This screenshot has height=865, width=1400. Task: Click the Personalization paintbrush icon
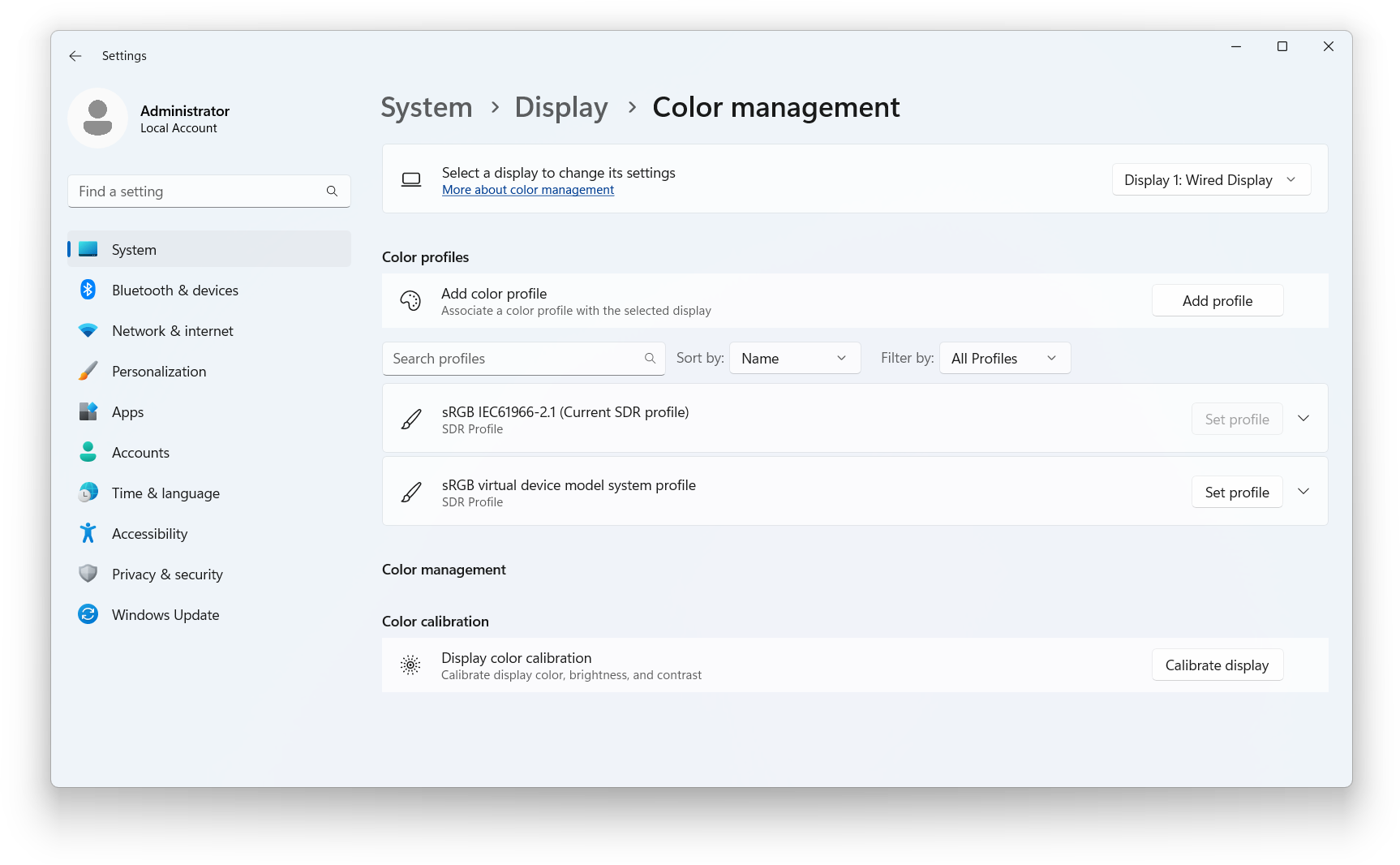(x=88, y=371)
